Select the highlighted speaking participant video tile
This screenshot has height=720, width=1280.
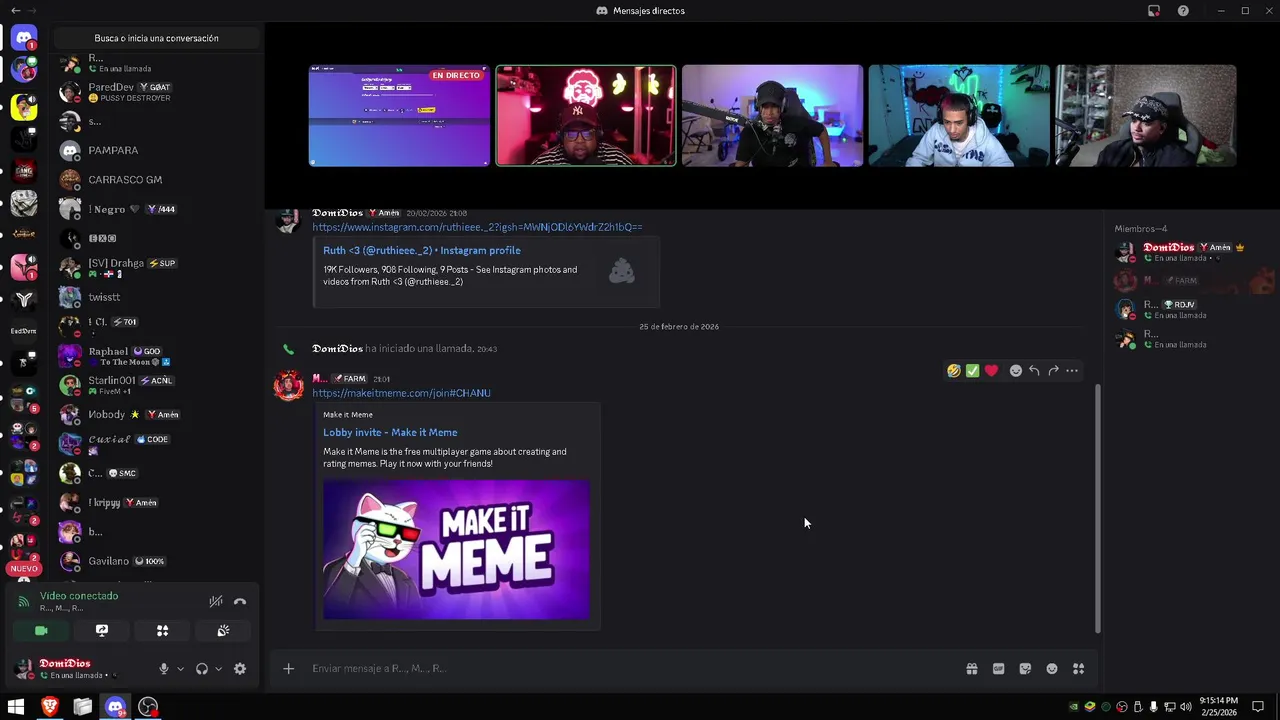(x=586, y=116)
